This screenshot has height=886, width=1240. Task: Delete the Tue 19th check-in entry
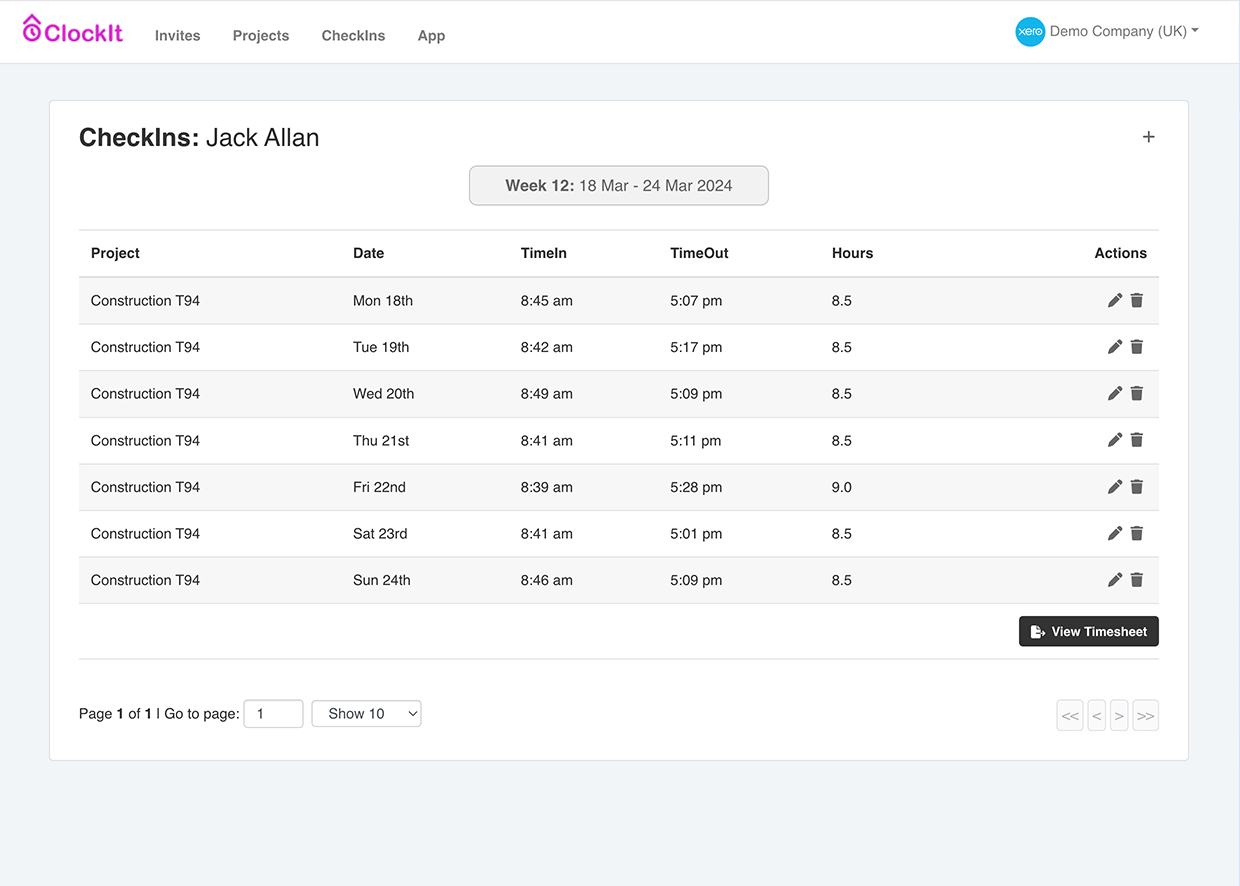tap(1137, 347)
